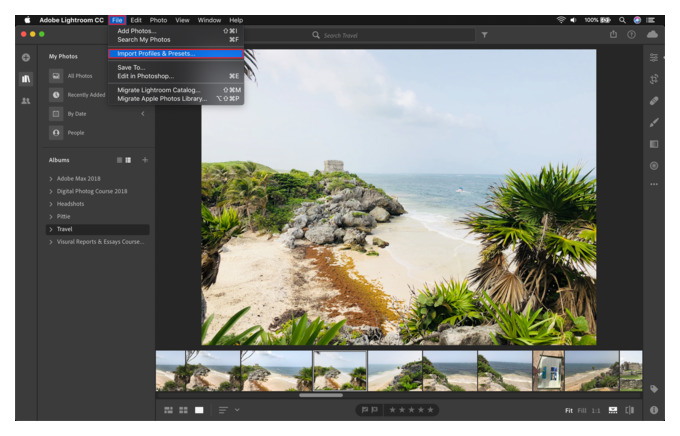
Task: Set rating to one star
Action: tap(392, 410)
